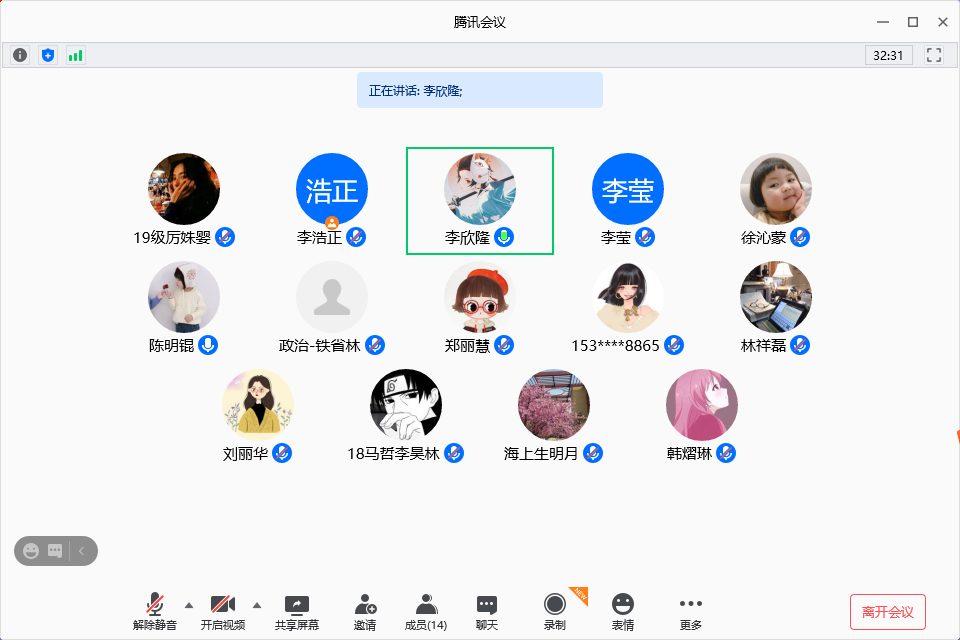Click the Leave Meeting (离开会议) button
This screenshot has width=960, height=640.
click(887, 611)
